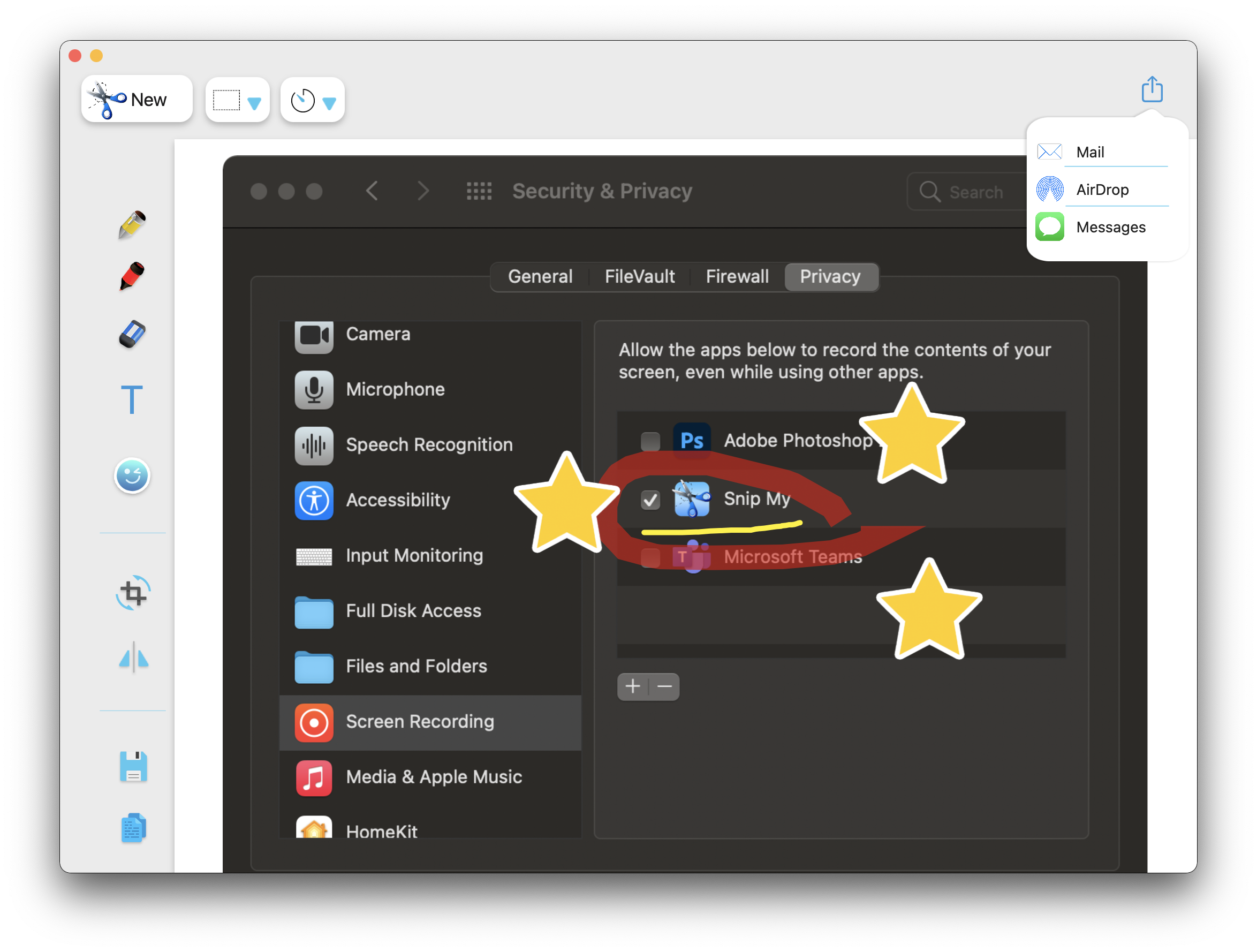This screenshot has height=952, width=1257.
Task: Select Microphone in the privacy list
Action: tap(430, 389)
